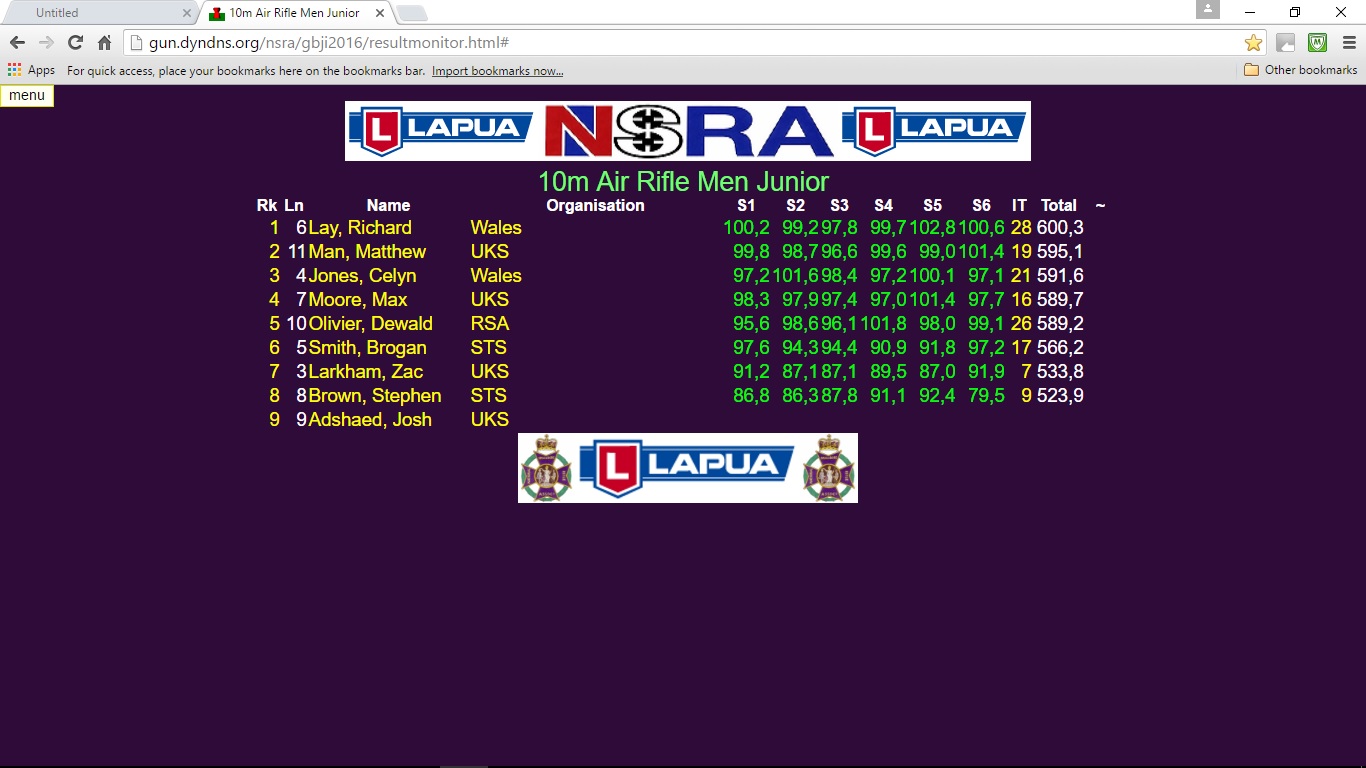Click the green shield extension icon

coord(1317,43)
